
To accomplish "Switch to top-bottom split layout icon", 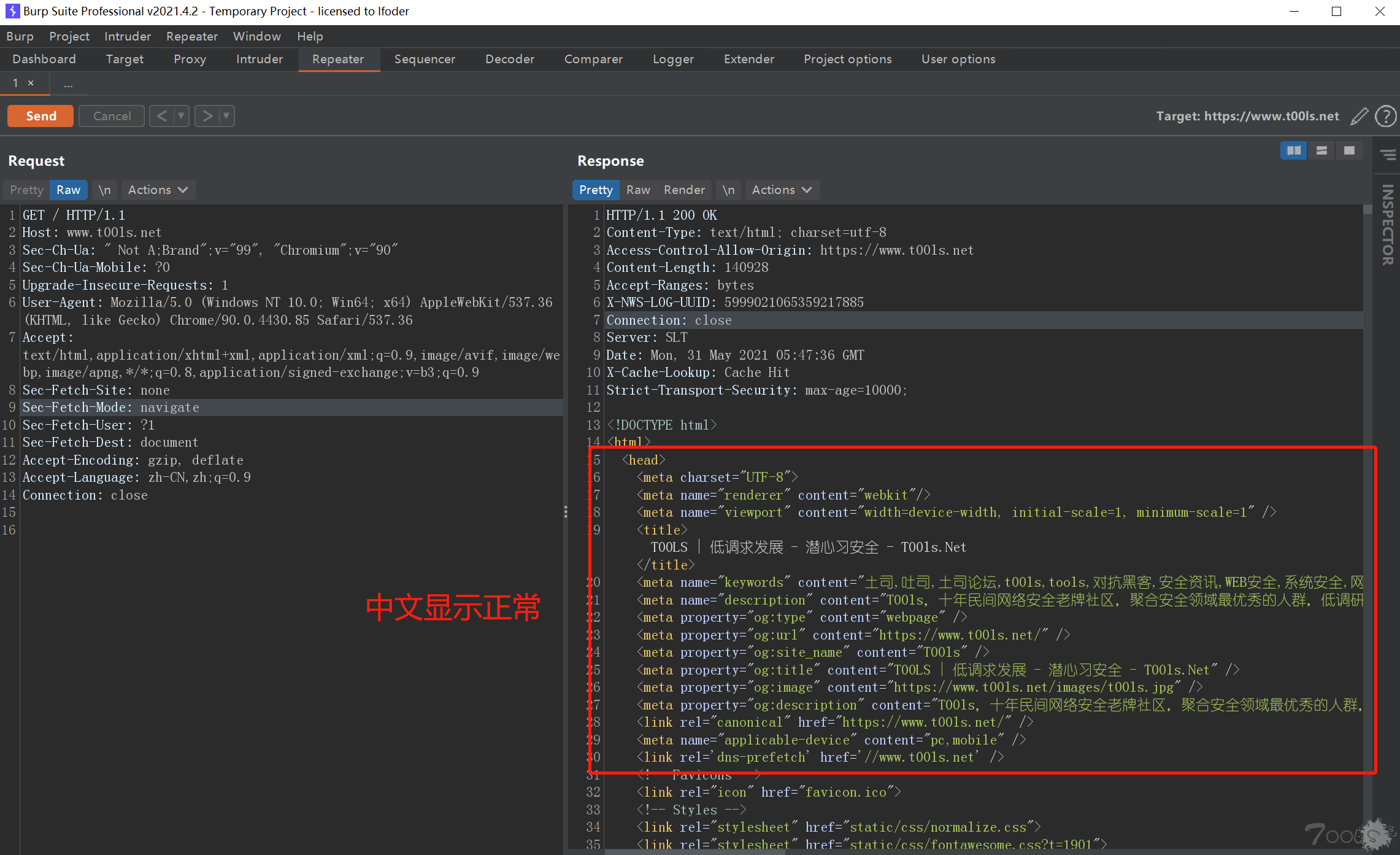I will (x=1321, y=150).
